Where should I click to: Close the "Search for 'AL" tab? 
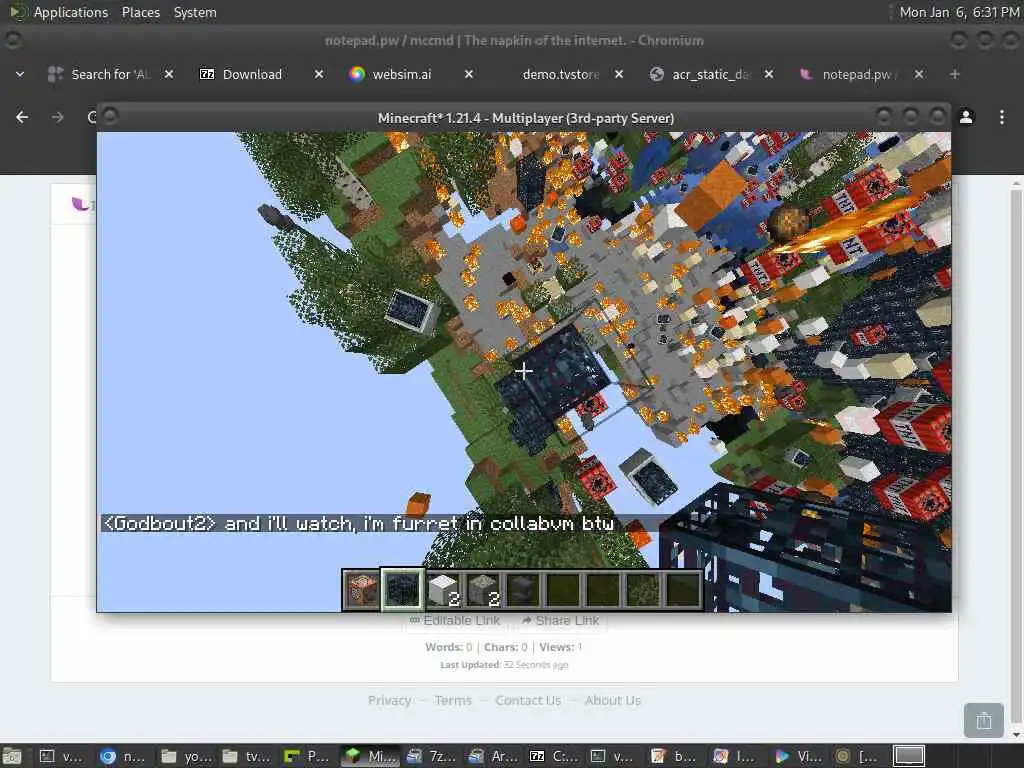[168, 74]
